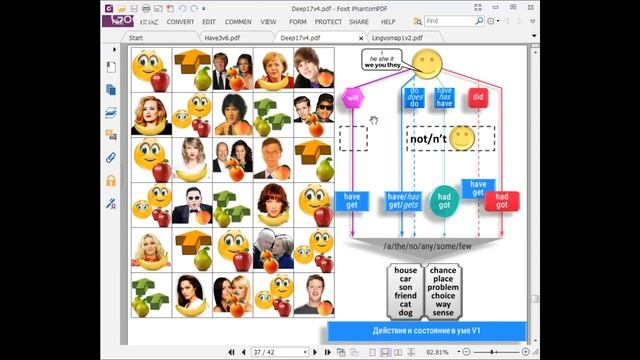This screenshot has width=640, height=360.
Task: Click the red 'did' box in the diagram
Action: (478, 98)
